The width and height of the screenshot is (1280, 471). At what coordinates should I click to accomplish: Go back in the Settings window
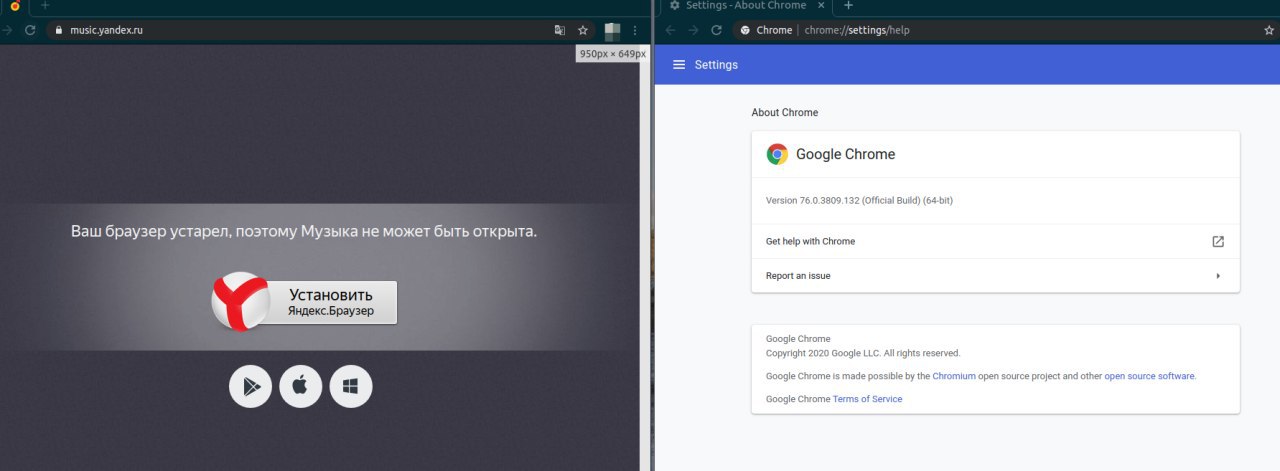point(670,30)
